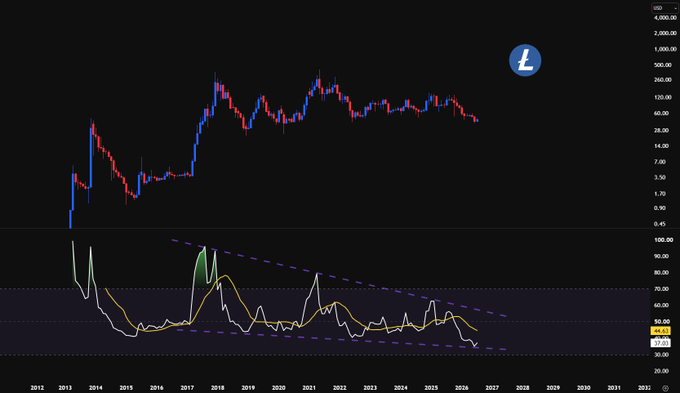Click the 2016 label on time axis
Image resolution: width=680 pixels, height=393 pixels.
point(157,388)
